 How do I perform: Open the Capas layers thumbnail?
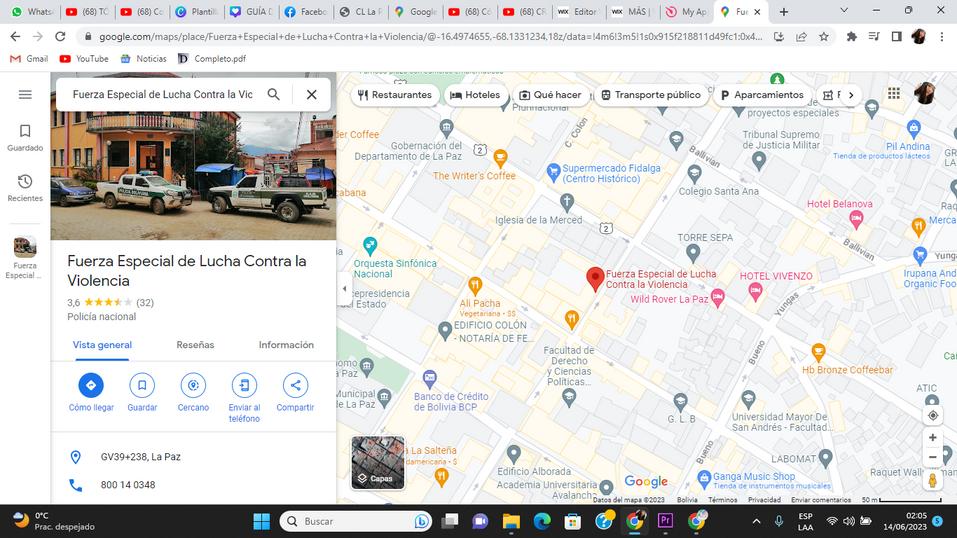coord(378,462)
